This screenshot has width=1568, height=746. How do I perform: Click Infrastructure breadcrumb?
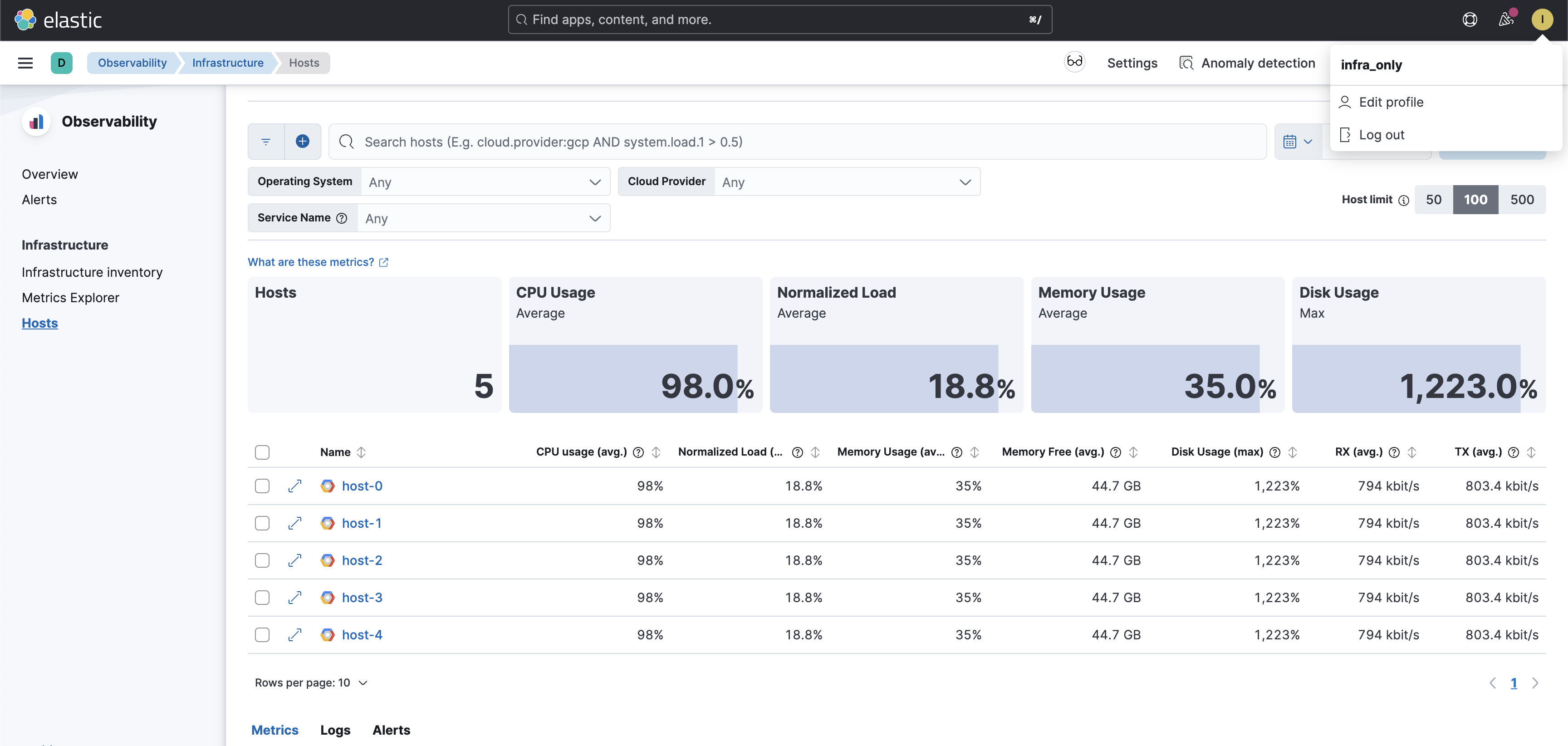click(x=228, y=63)
